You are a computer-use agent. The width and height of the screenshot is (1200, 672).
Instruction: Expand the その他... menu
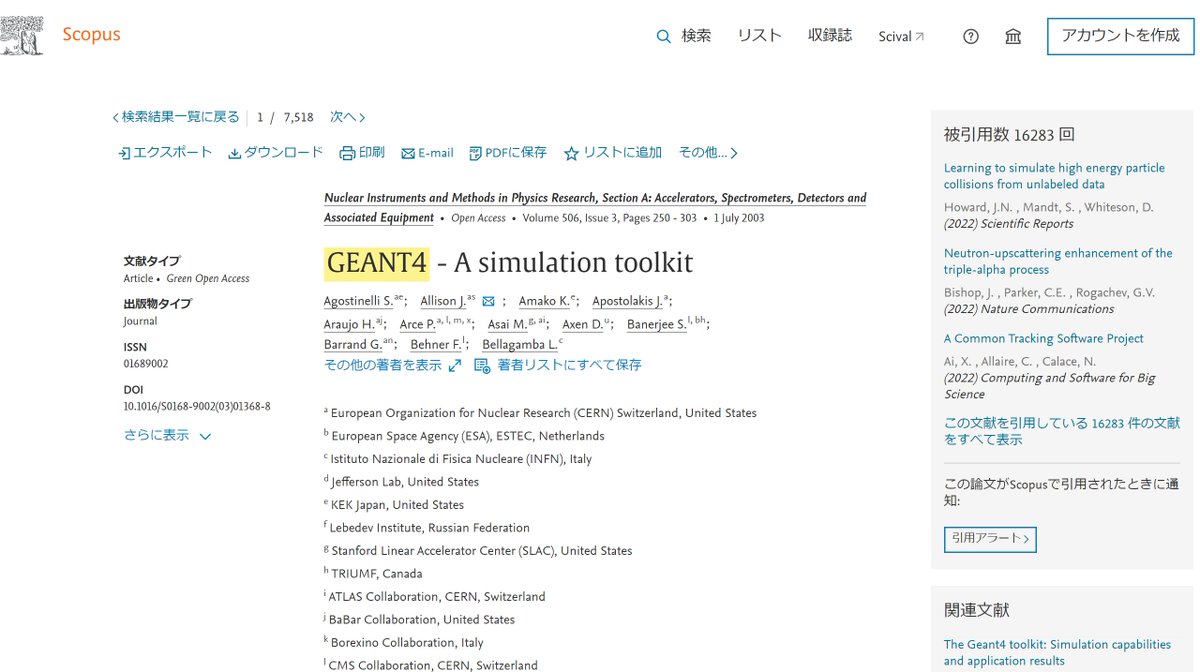pyautogui.click(x=708, y=153)
